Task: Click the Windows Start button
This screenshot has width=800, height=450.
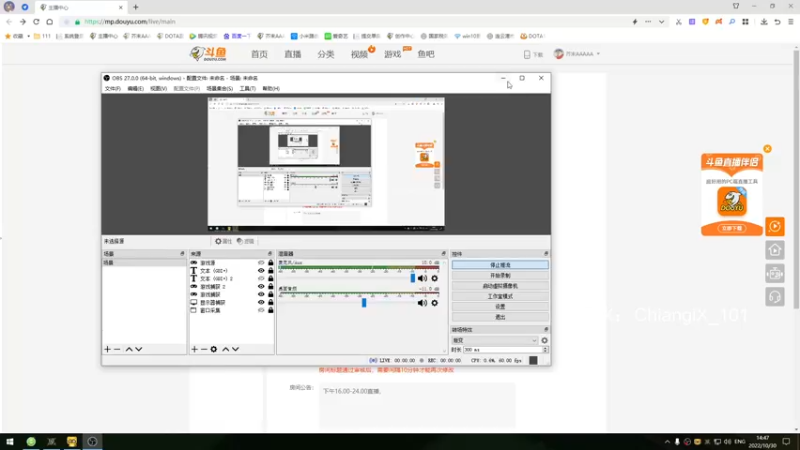Action: pyautogui.click(x=10, y=442)
